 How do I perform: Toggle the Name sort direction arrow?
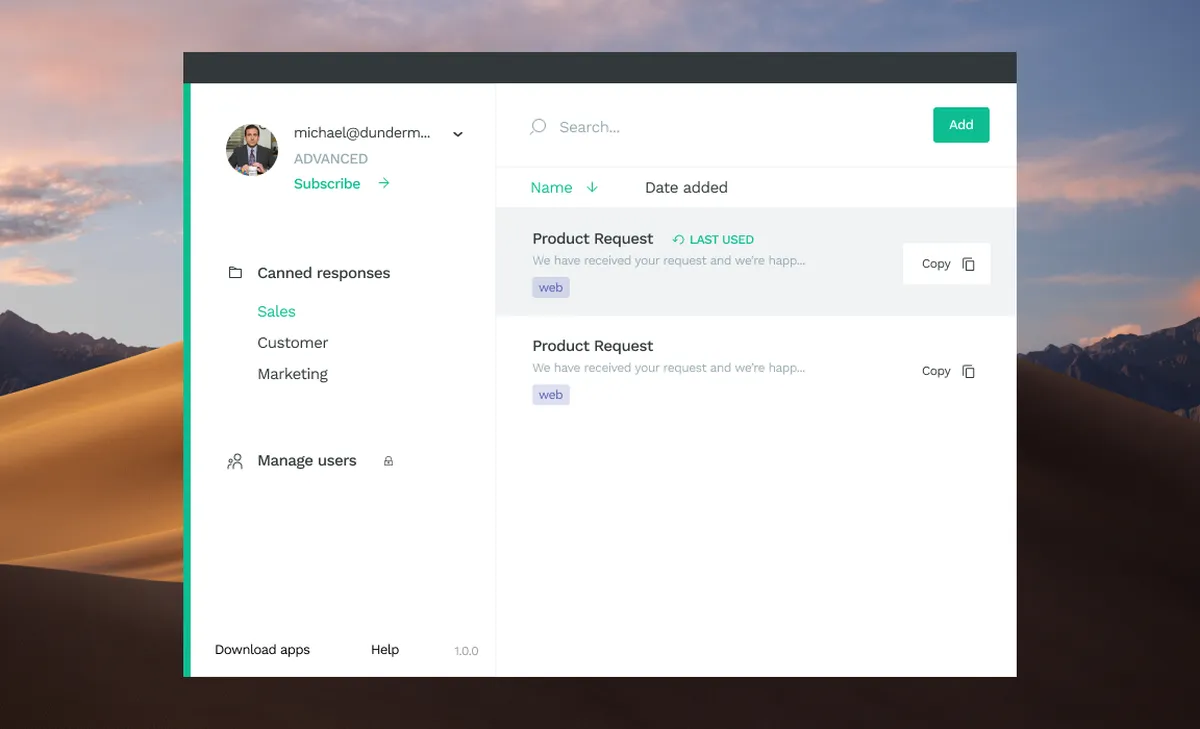592,187
